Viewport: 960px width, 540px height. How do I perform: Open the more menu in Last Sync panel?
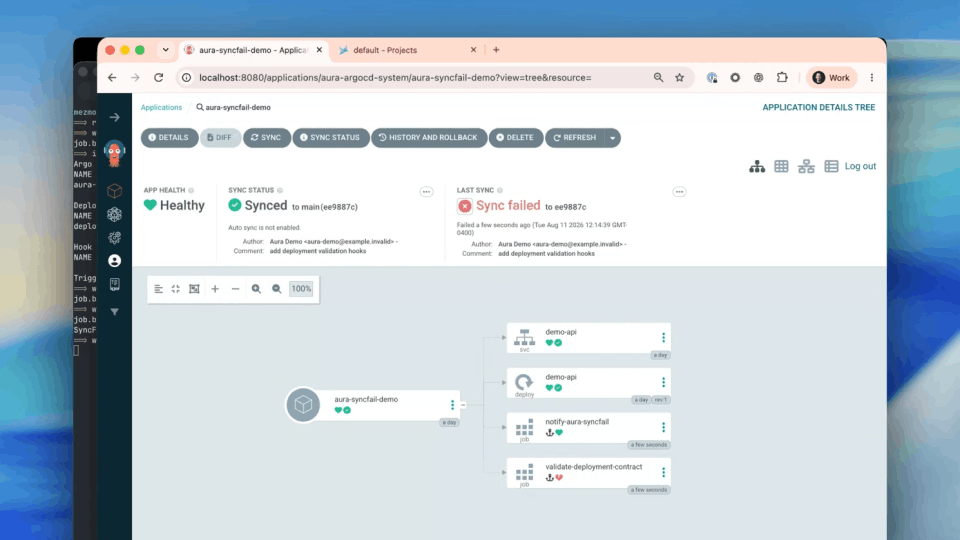tap(679, 192)
